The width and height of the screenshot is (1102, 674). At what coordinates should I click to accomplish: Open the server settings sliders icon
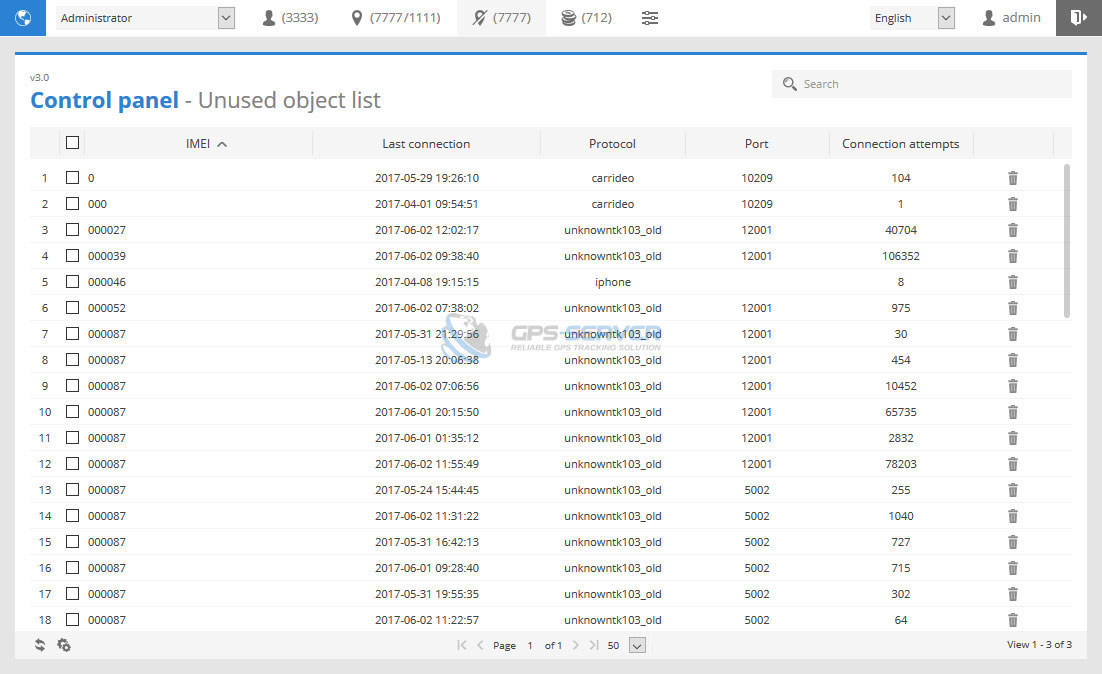(x=650, y=18)
